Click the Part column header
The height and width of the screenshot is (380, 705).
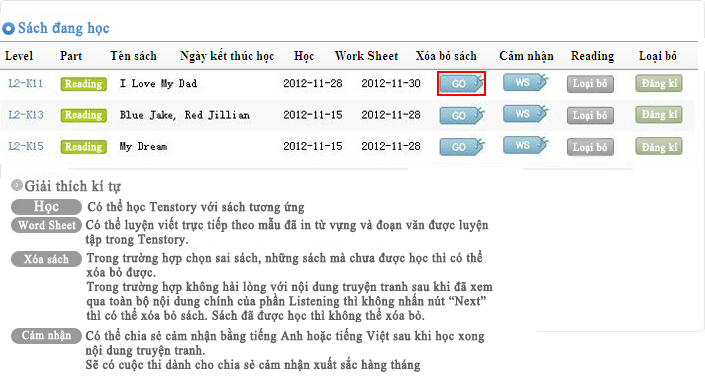pos(71,56)
